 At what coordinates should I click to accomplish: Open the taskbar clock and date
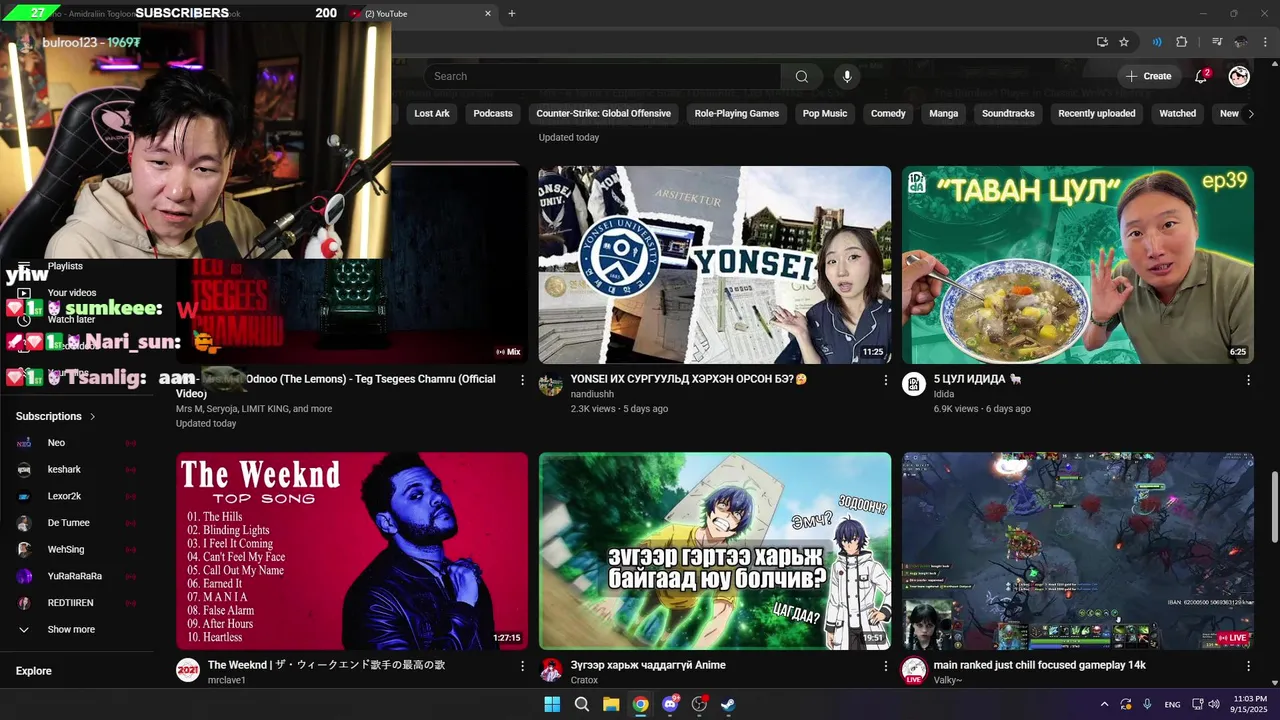pyautogui.click(x=1250, y=704)
